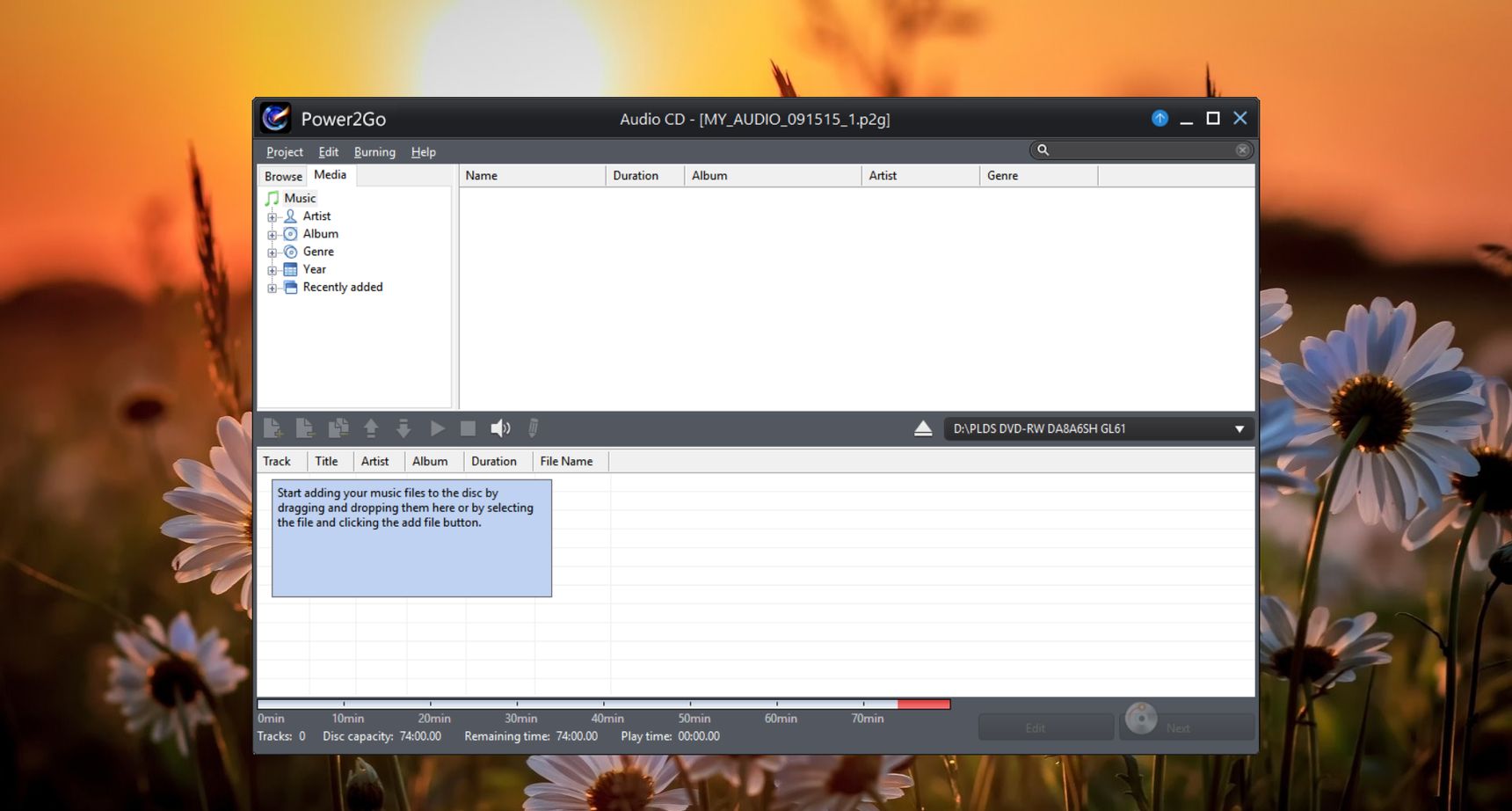Viewport: 1512px width, 811px height.
Task: Stop playback with the stop icon
Action: point(468,428)
